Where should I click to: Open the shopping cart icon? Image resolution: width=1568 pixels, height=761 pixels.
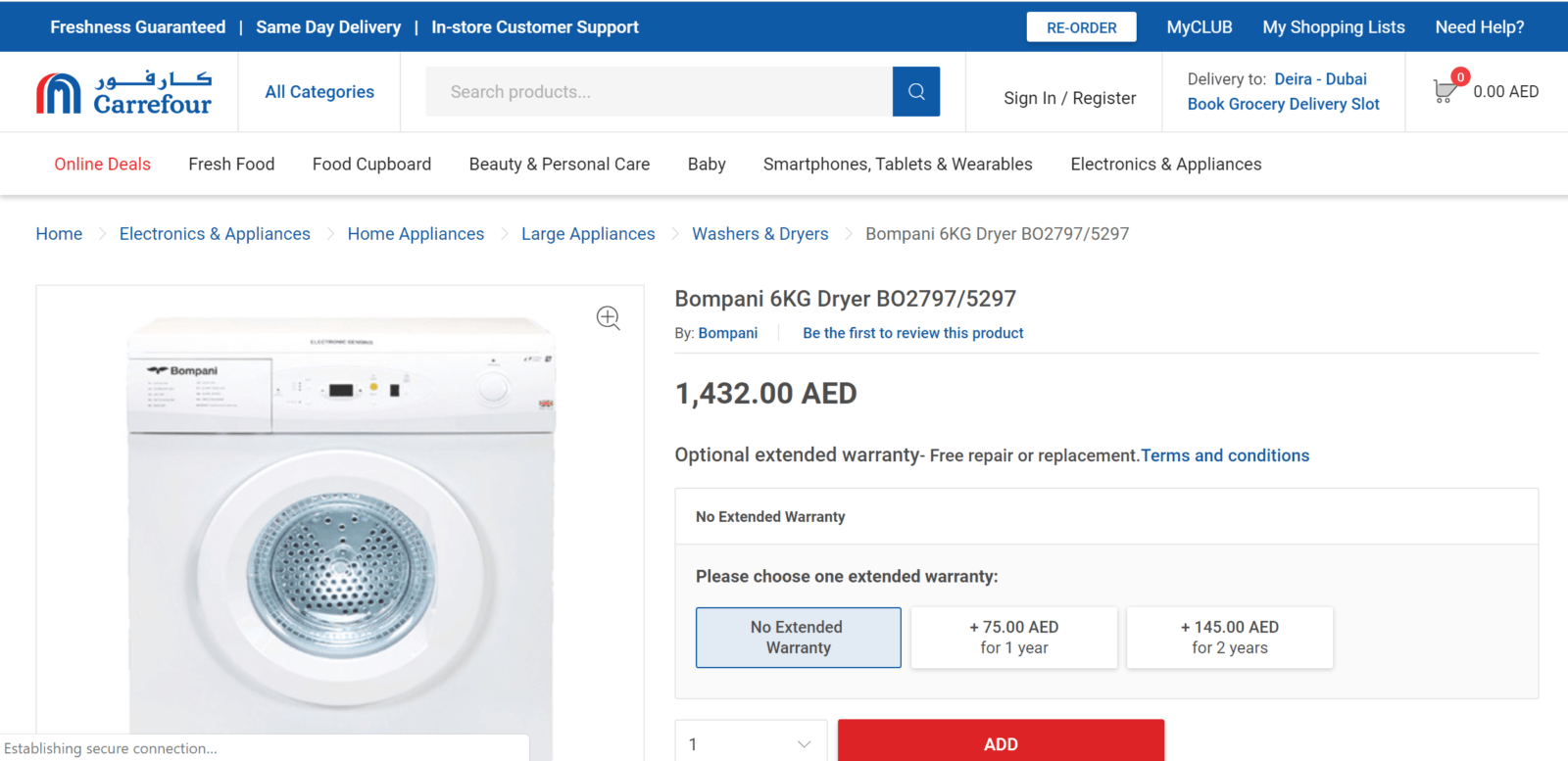click(x=1445, y=91)
